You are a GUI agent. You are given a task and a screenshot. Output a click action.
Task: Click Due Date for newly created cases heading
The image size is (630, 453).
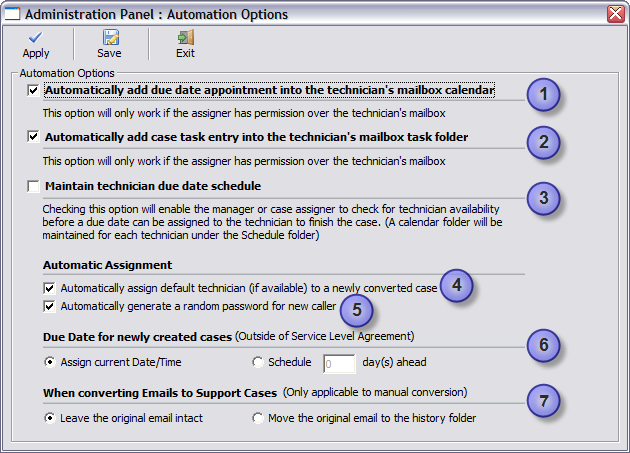pyautogui.click(x=137, y=337)
